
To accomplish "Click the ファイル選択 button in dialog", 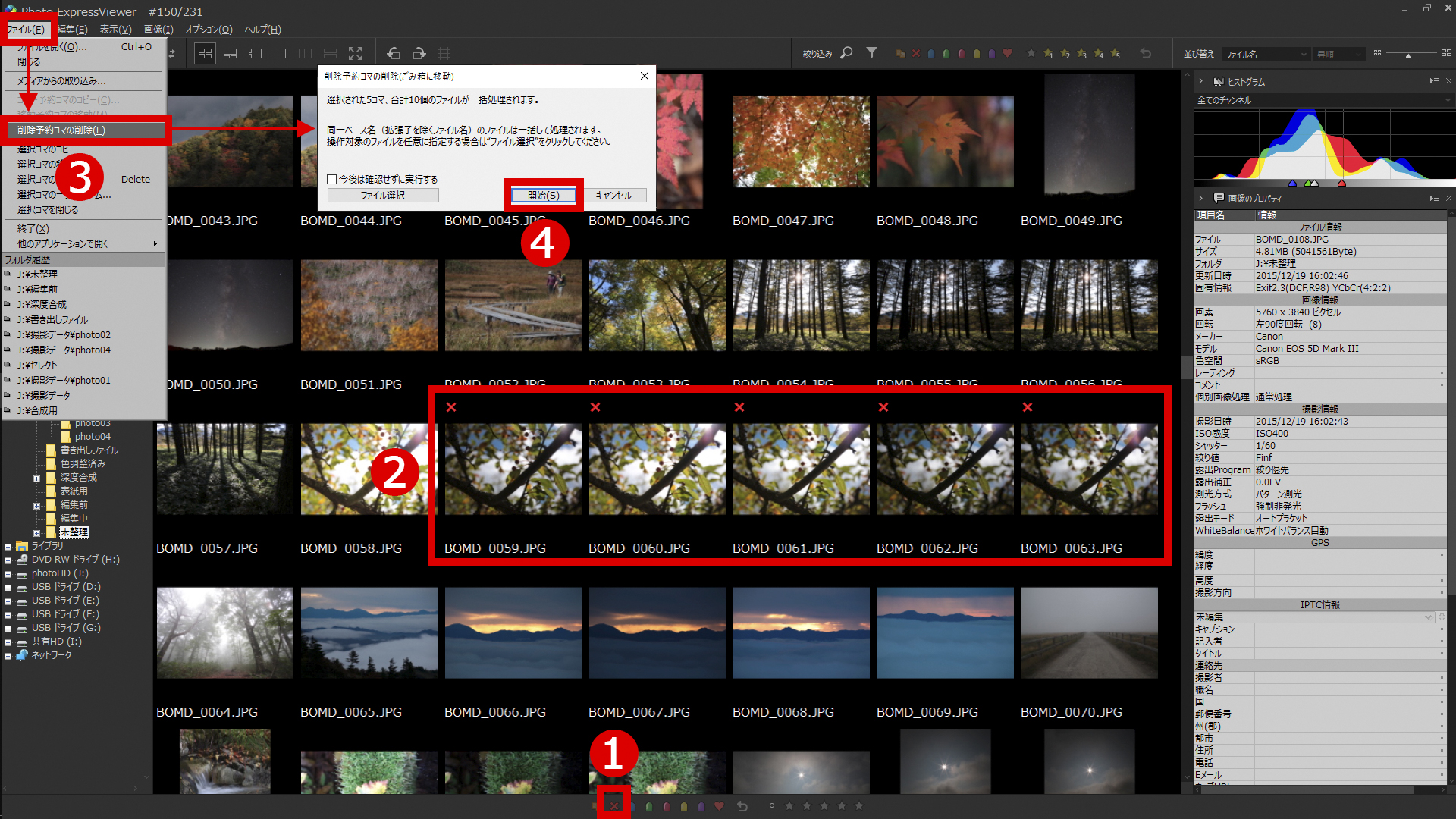I will pos(383,196).
